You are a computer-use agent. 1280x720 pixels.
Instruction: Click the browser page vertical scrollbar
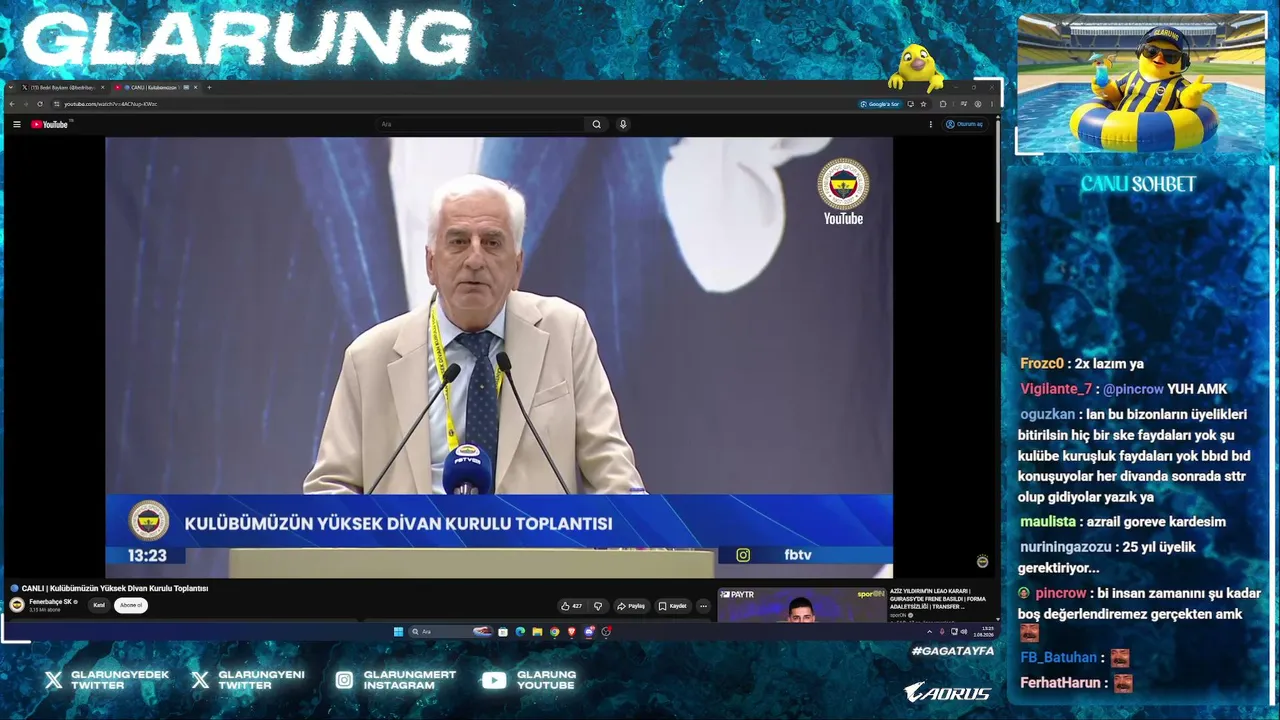pyautogui.click(x=997, y=170)
